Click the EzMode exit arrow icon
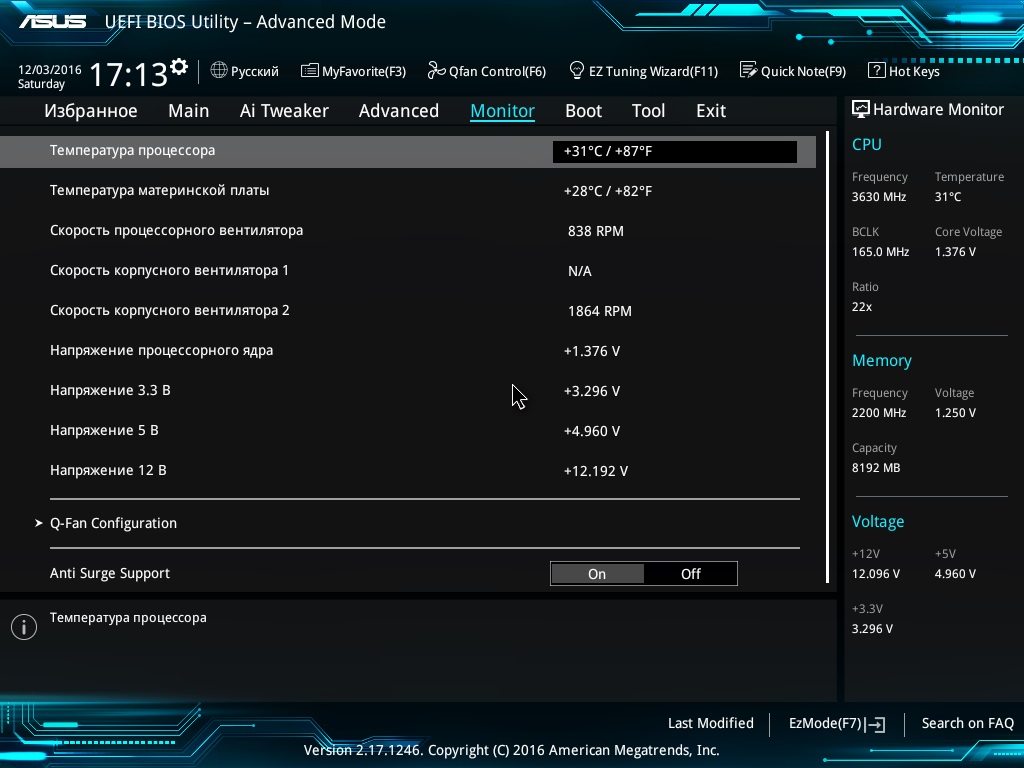Viewport: 1024px width, 768px height. point(875,724)
